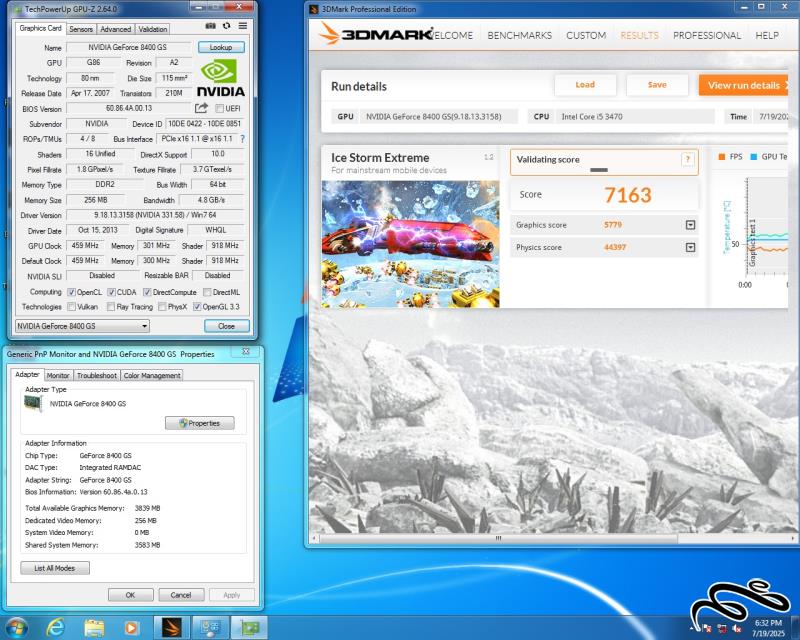Click the Ice Storm Extreme thumbnail image
This screenshot has width=800, height=640.
(410, 244)
